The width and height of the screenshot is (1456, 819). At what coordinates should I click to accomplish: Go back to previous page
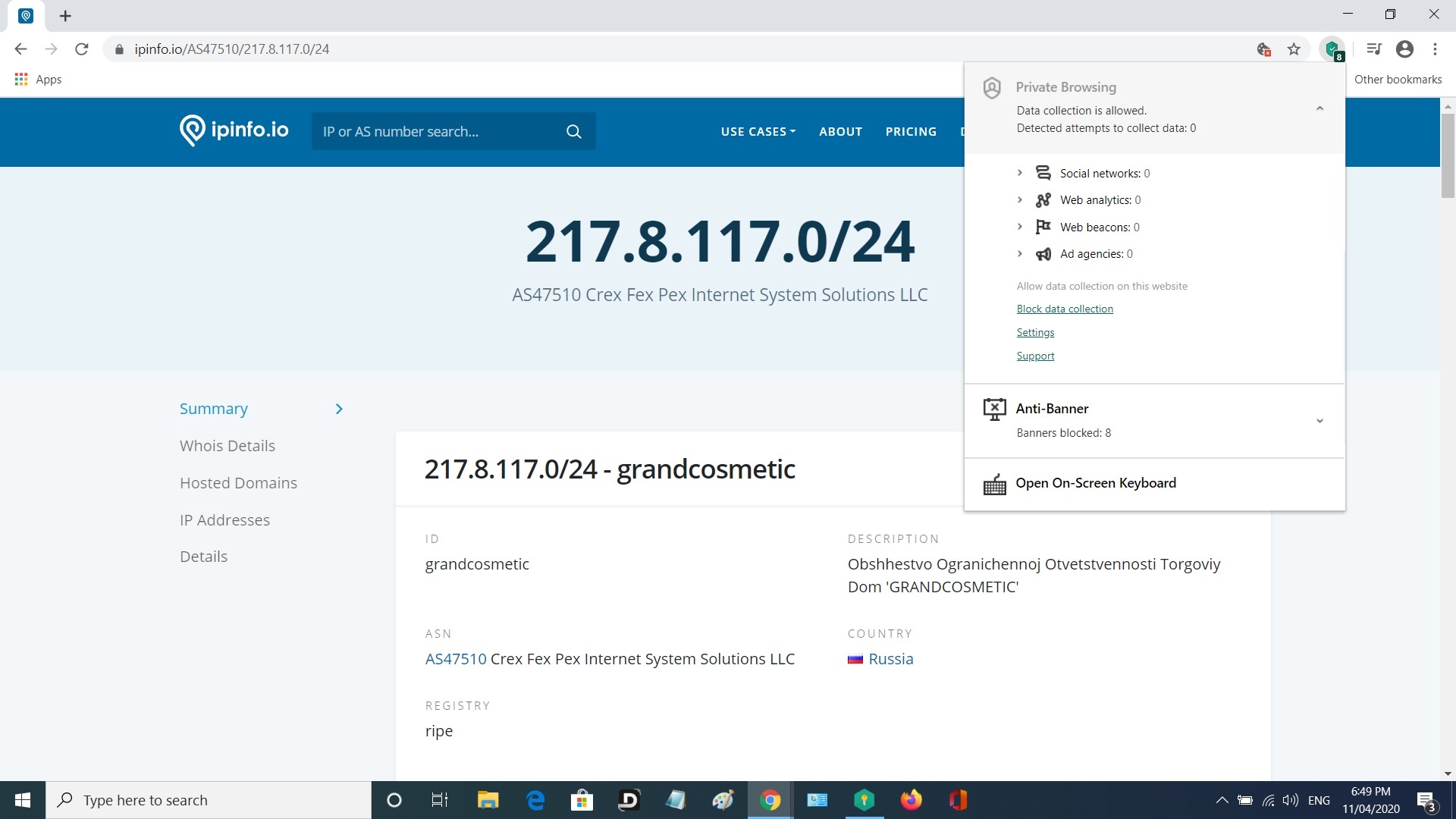[x=20, y=49]
